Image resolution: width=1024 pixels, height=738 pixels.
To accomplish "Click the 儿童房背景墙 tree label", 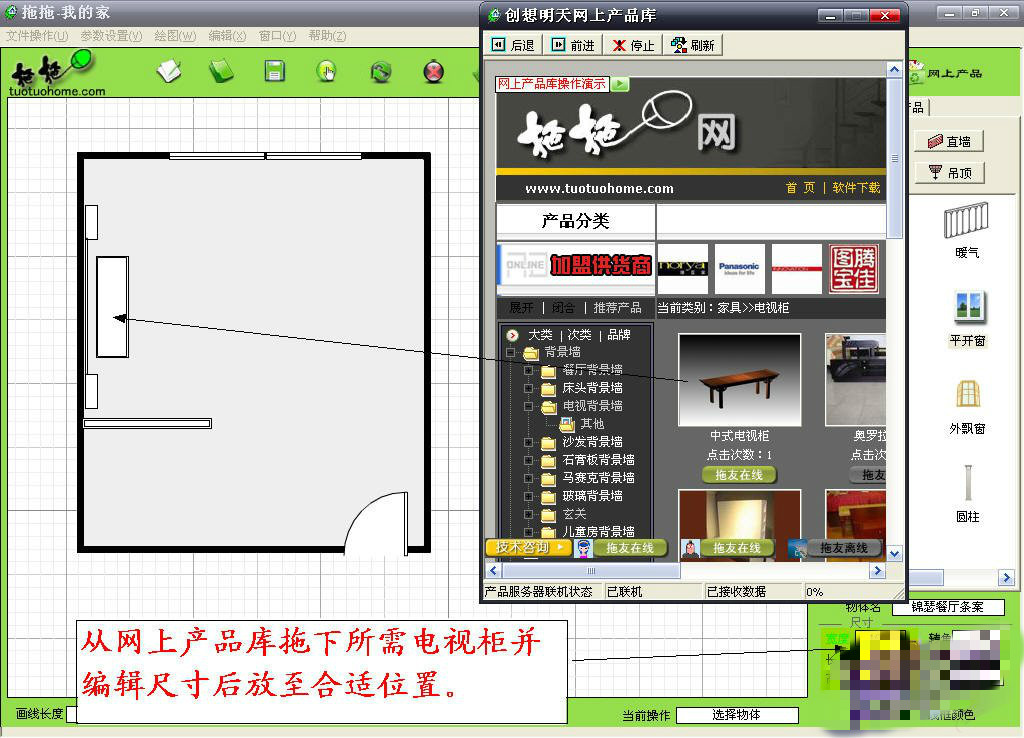I will [598, 532].
